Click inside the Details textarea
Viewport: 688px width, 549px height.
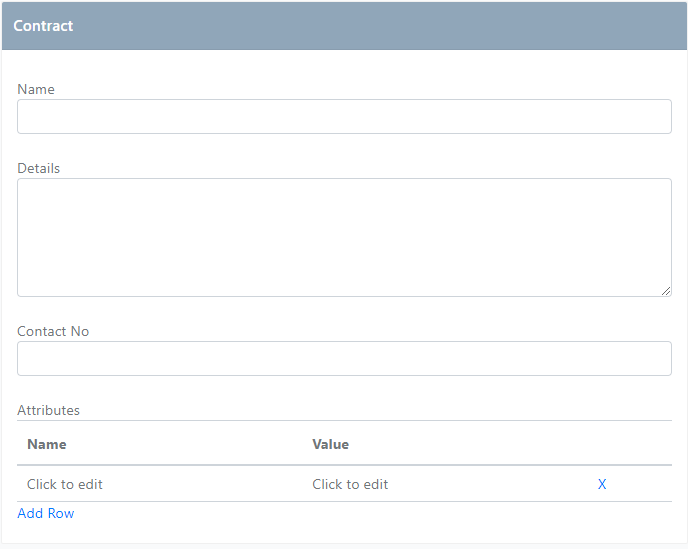(x=344, y=237)
